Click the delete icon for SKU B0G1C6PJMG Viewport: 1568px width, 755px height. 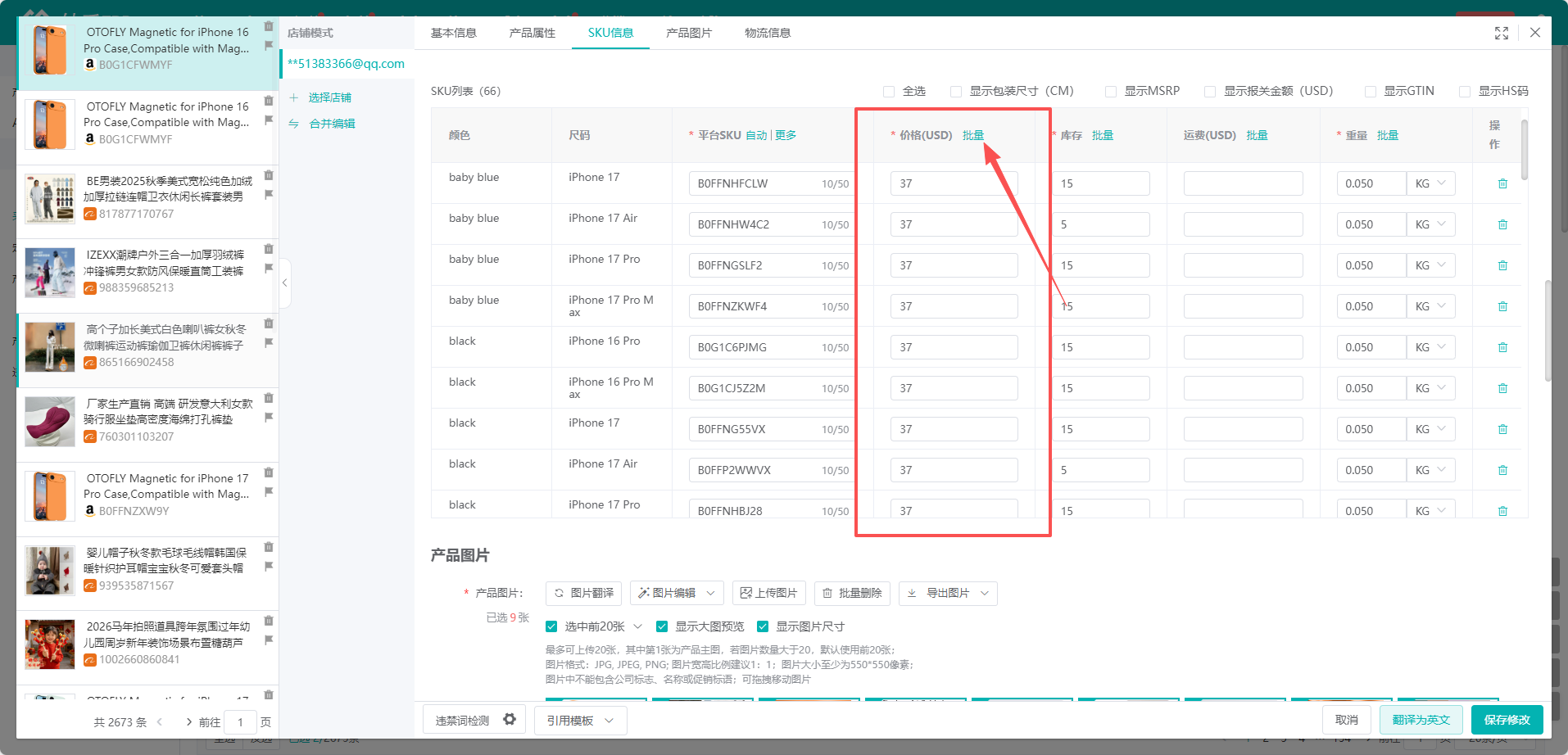pyautogui.click(x=1502, y=347)
